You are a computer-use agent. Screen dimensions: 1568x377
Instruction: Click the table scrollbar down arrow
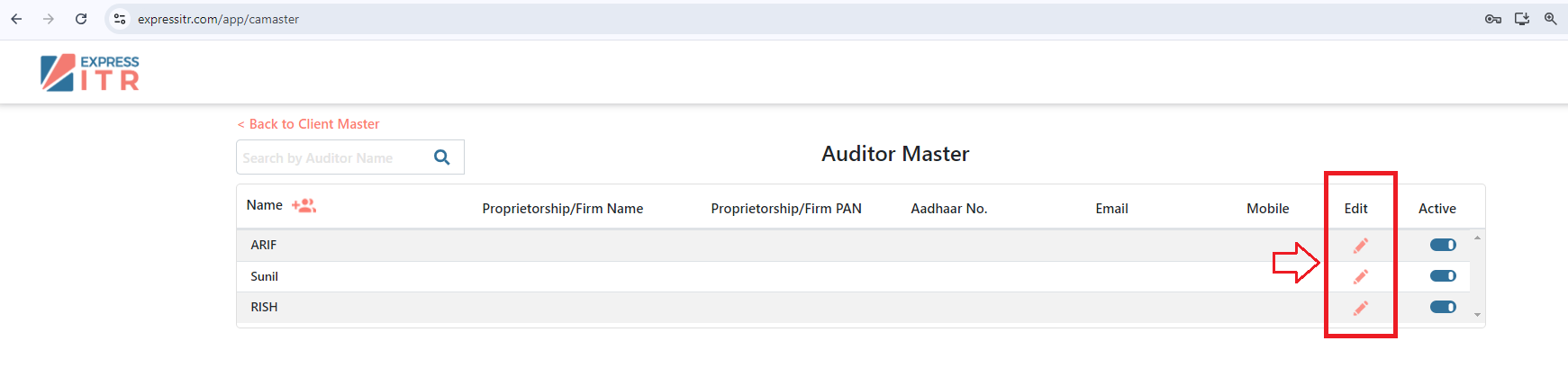pyautogui.click(x=1477, y=315)
